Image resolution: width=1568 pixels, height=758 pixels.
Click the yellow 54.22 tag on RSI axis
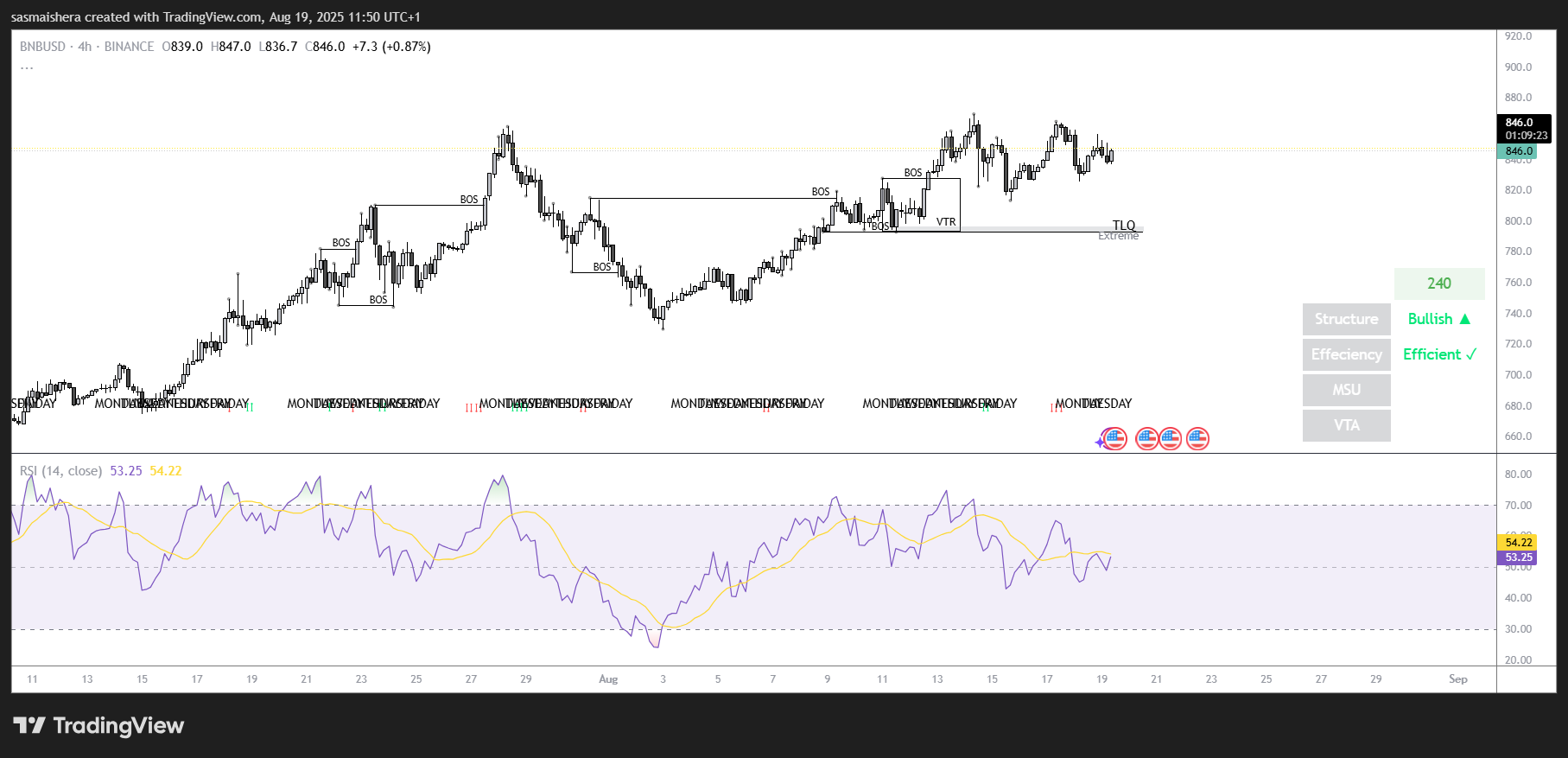click(x=1518, y=543)
